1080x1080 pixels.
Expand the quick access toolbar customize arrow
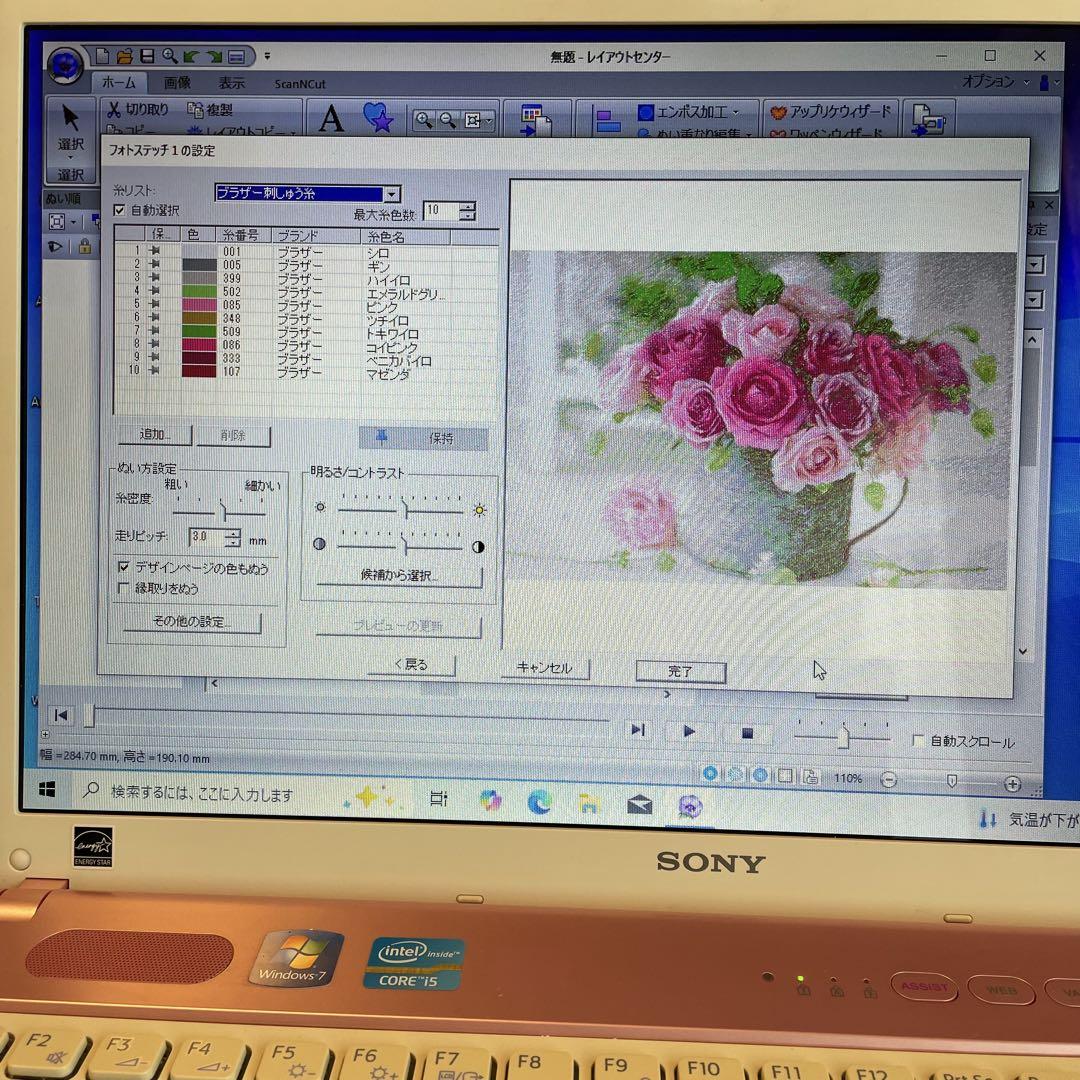click(267, 56)
